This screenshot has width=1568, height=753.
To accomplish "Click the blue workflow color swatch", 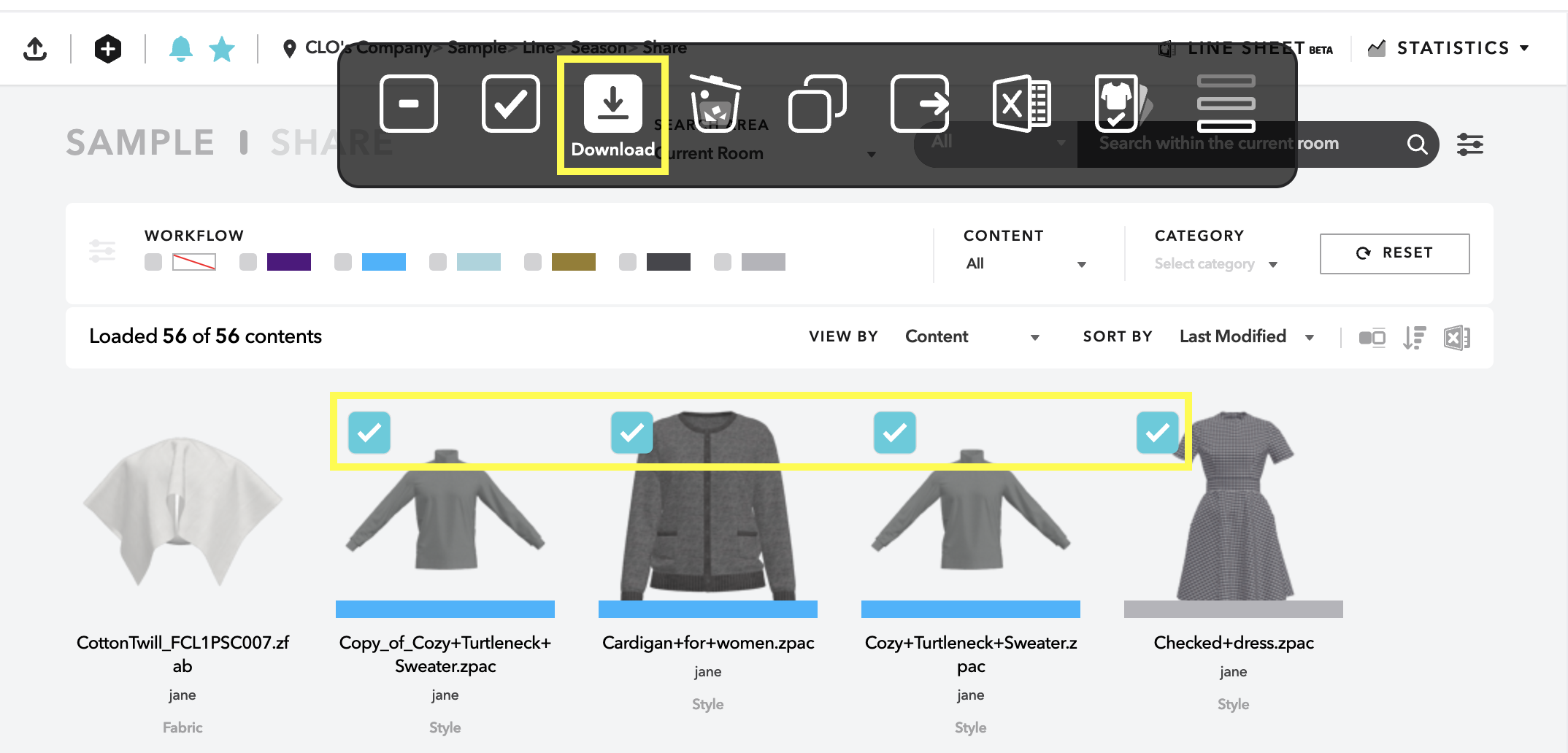I will (x=384, y=262).
